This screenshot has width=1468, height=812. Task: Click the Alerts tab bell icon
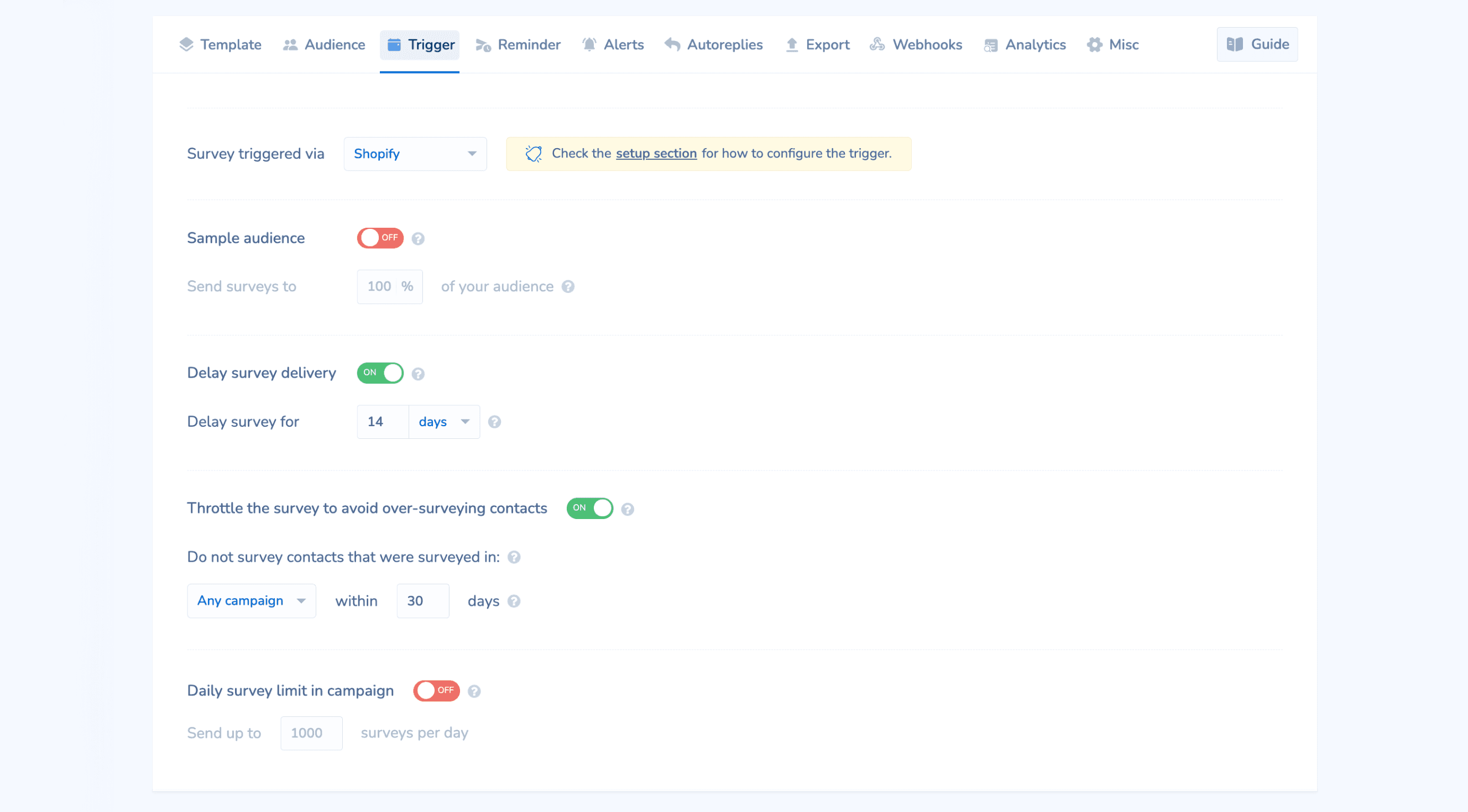(x=589, y=44)
